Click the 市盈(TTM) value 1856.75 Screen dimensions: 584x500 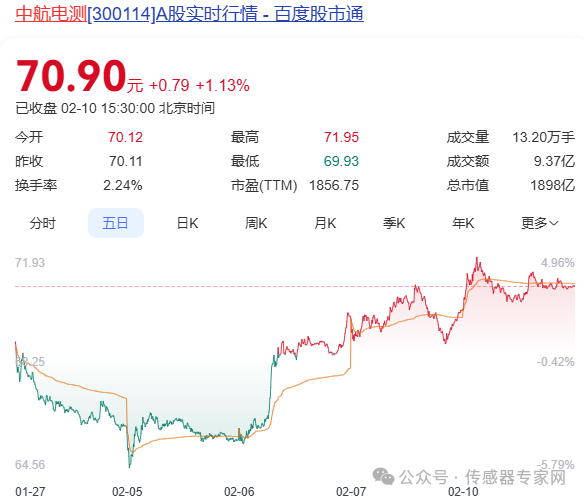tap(334, 185)
